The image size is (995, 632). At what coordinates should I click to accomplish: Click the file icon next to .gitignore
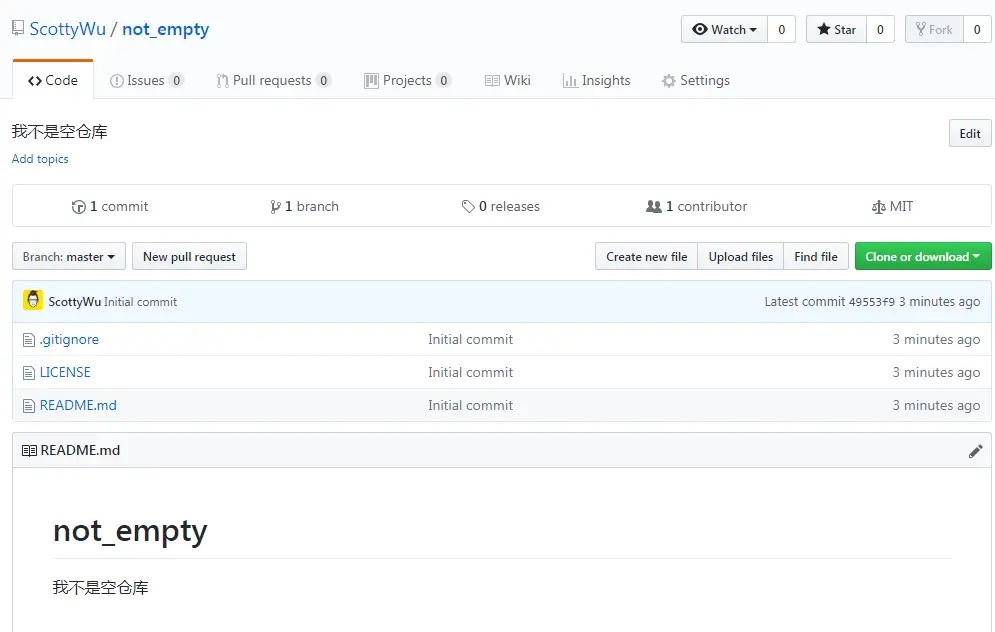(29, 340)
